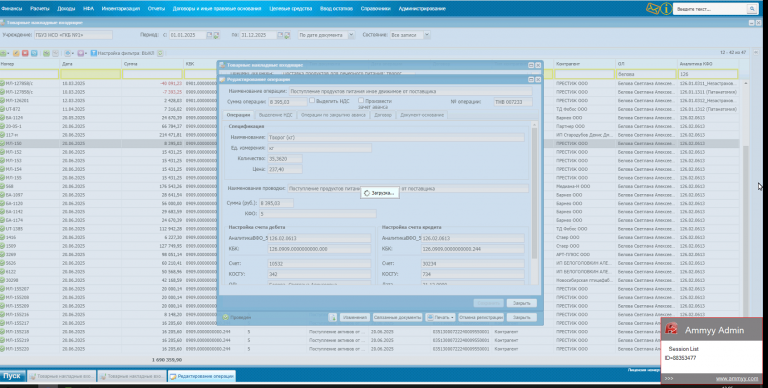This screenshot has width=768, height=388.
Task: Click the Отмена регистрации button
Action: [481, 317]
